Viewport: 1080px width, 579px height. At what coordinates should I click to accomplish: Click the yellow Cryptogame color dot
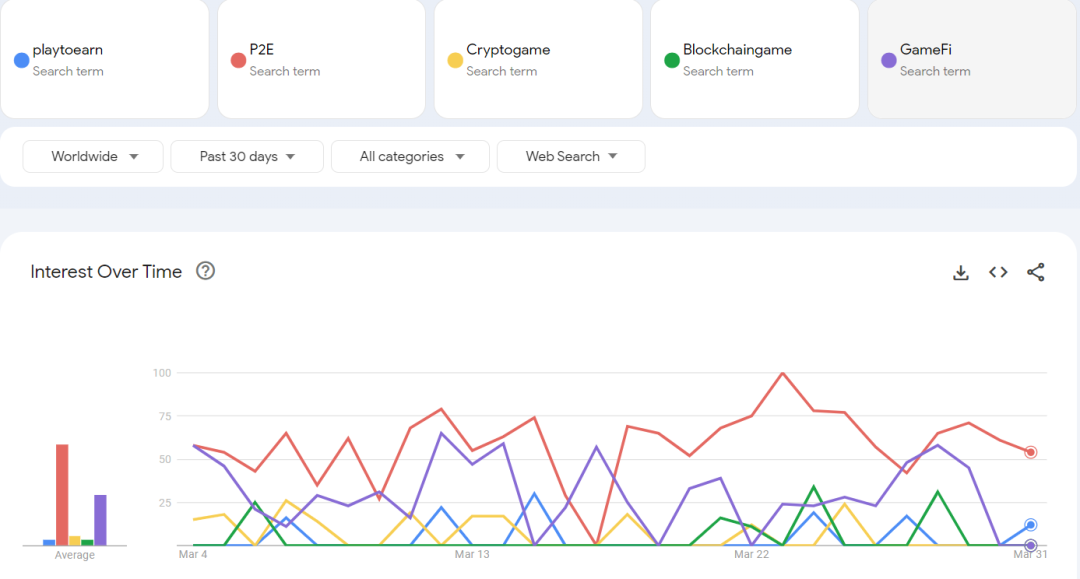click(x=455, y=60)
